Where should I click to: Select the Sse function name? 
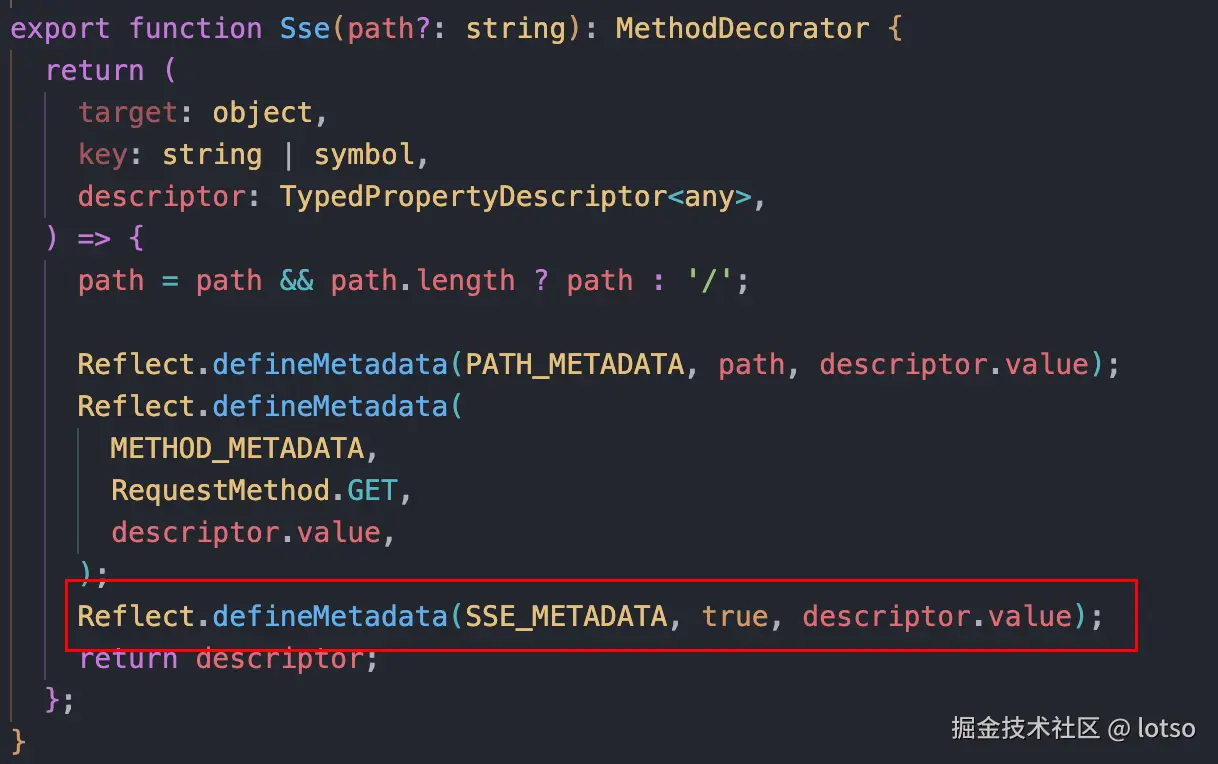tap(305, 28)
